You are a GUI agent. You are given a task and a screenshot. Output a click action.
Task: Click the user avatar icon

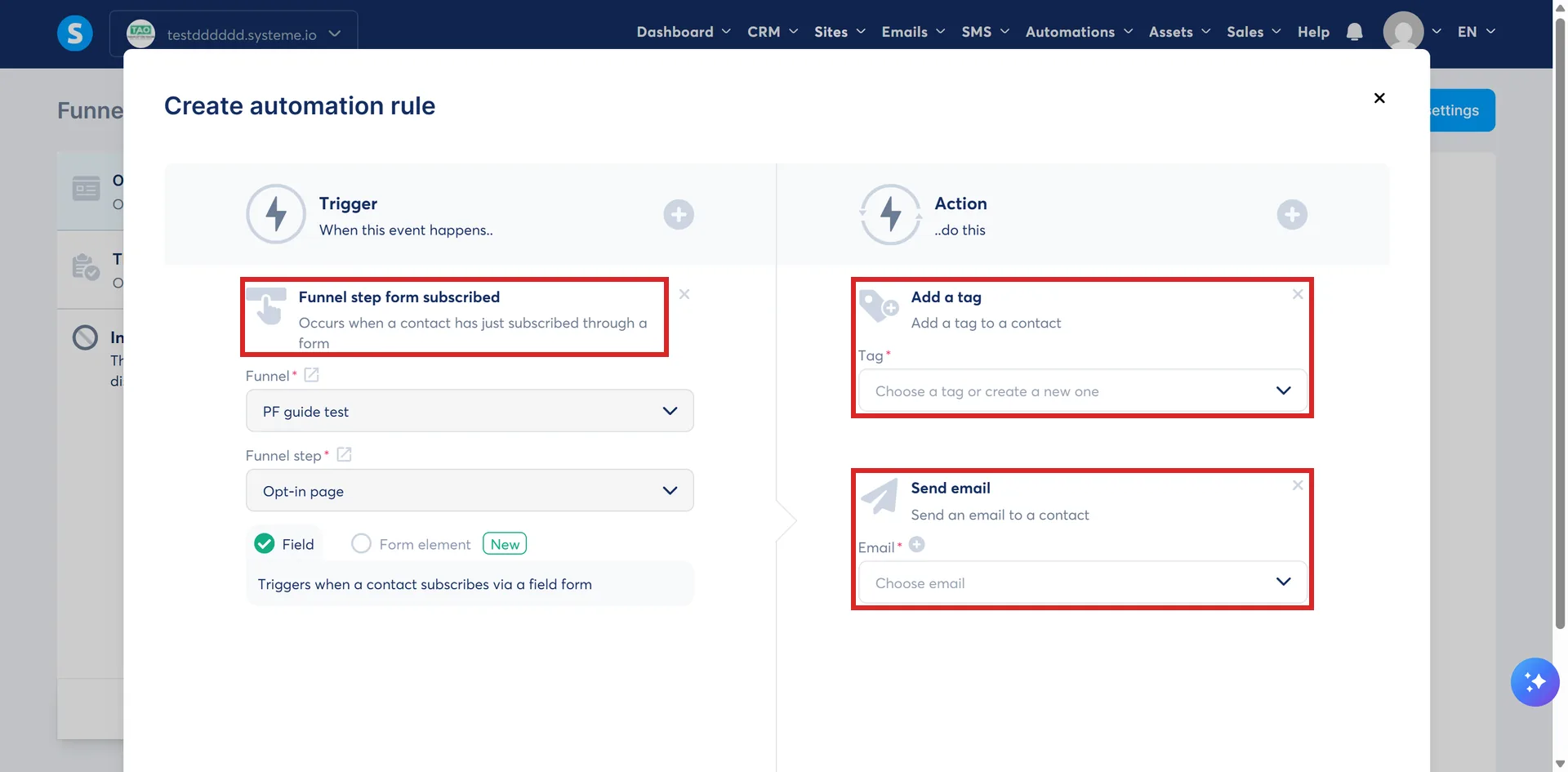pos(1403,32)
